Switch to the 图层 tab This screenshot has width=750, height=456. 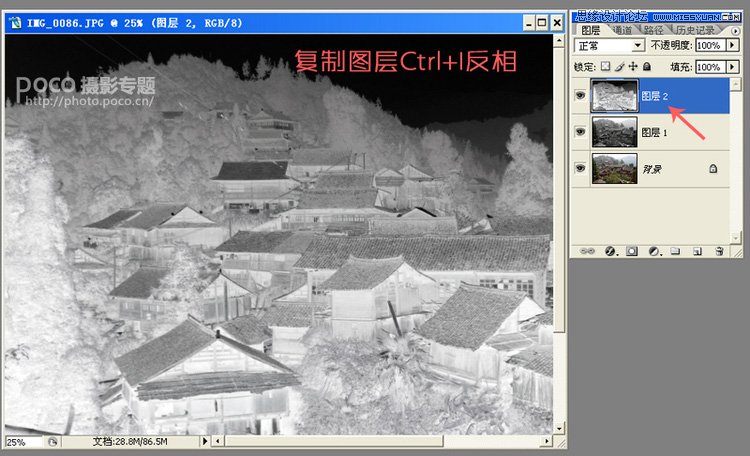pyautogui.click(x=590, y=30)
